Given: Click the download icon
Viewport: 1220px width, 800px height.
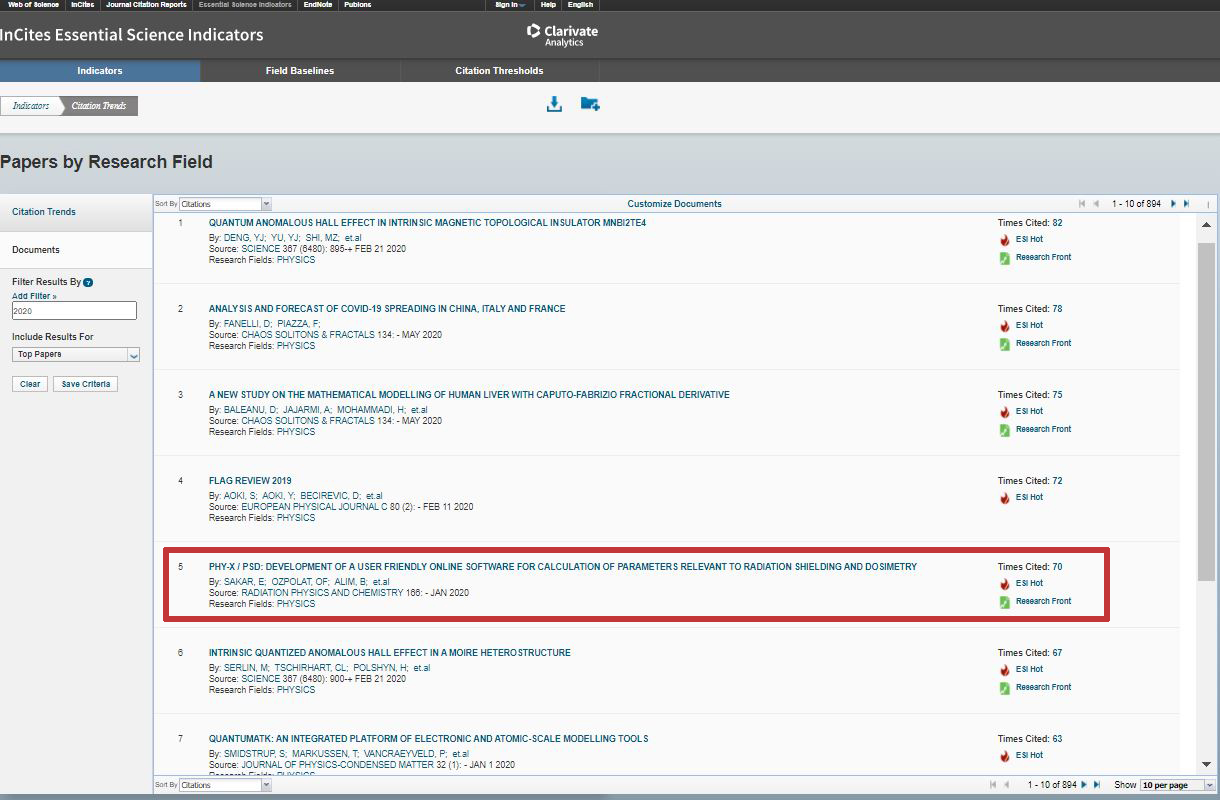Looking at the screenshot, I should click(x=554, y=104).
